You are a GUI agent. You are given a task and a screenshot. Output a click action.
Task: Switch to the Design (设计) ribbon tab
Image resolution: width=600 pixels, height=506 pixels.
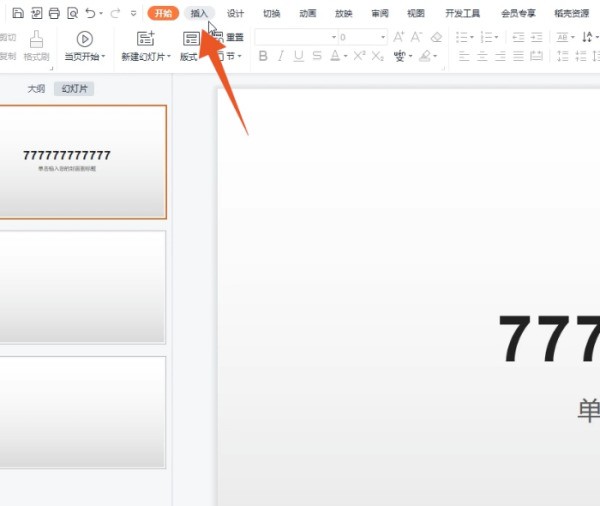[x=236, y=13]
